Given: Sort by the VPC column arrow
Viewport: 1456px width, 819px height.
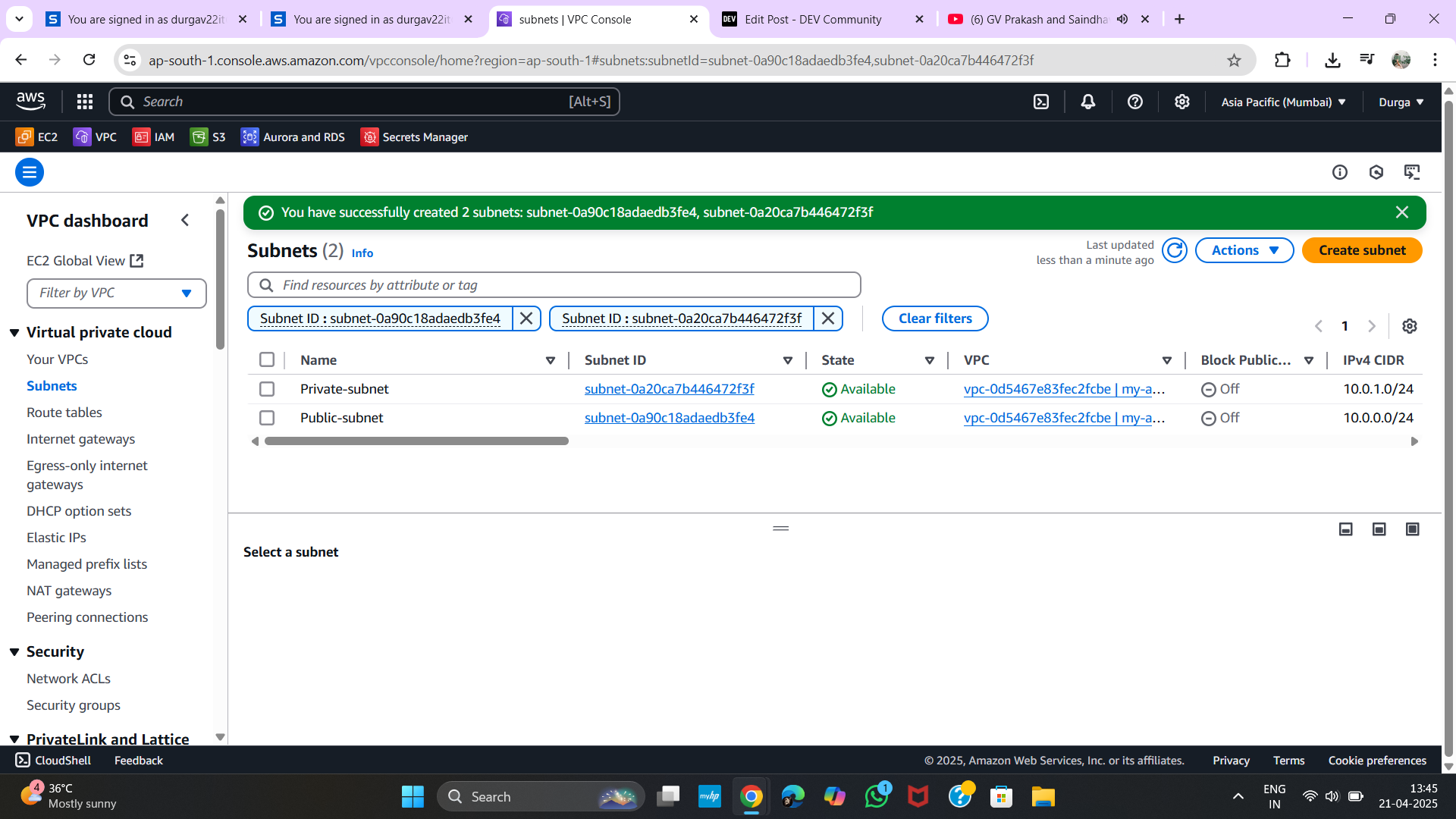Looking at the screenshot, I should (1167, 360).
